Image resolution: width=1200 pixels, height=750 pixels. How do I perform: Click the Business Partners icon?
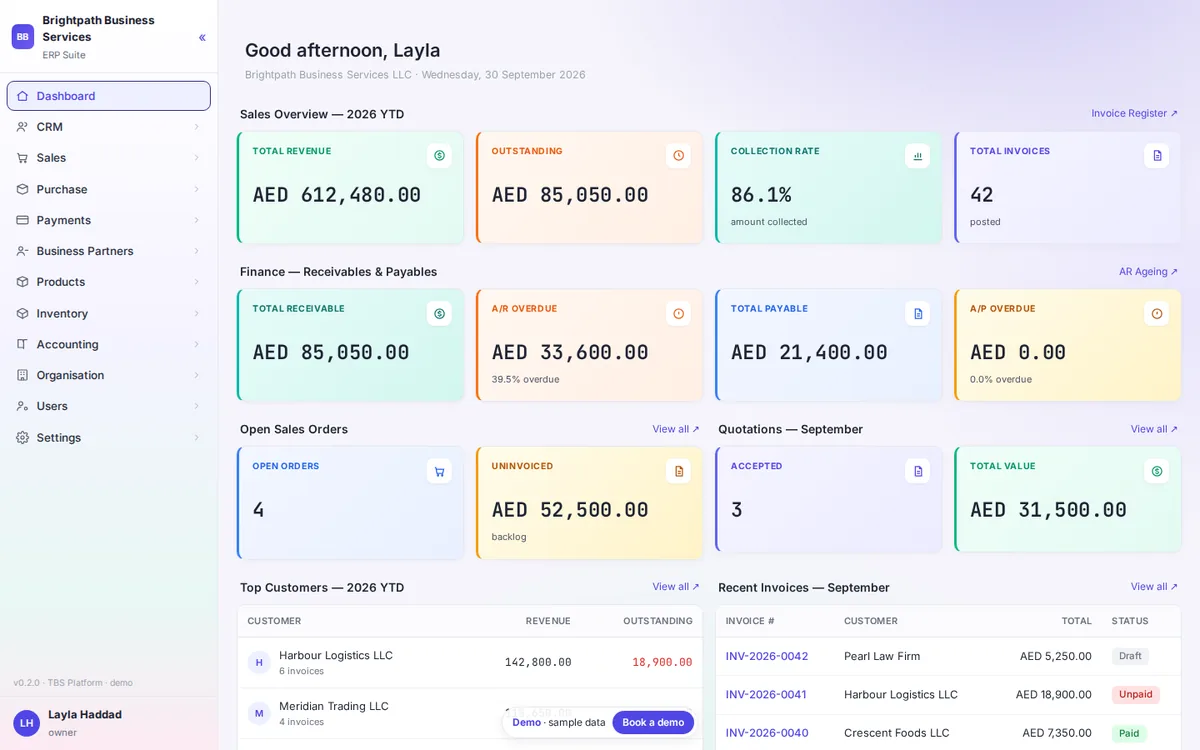22,251
